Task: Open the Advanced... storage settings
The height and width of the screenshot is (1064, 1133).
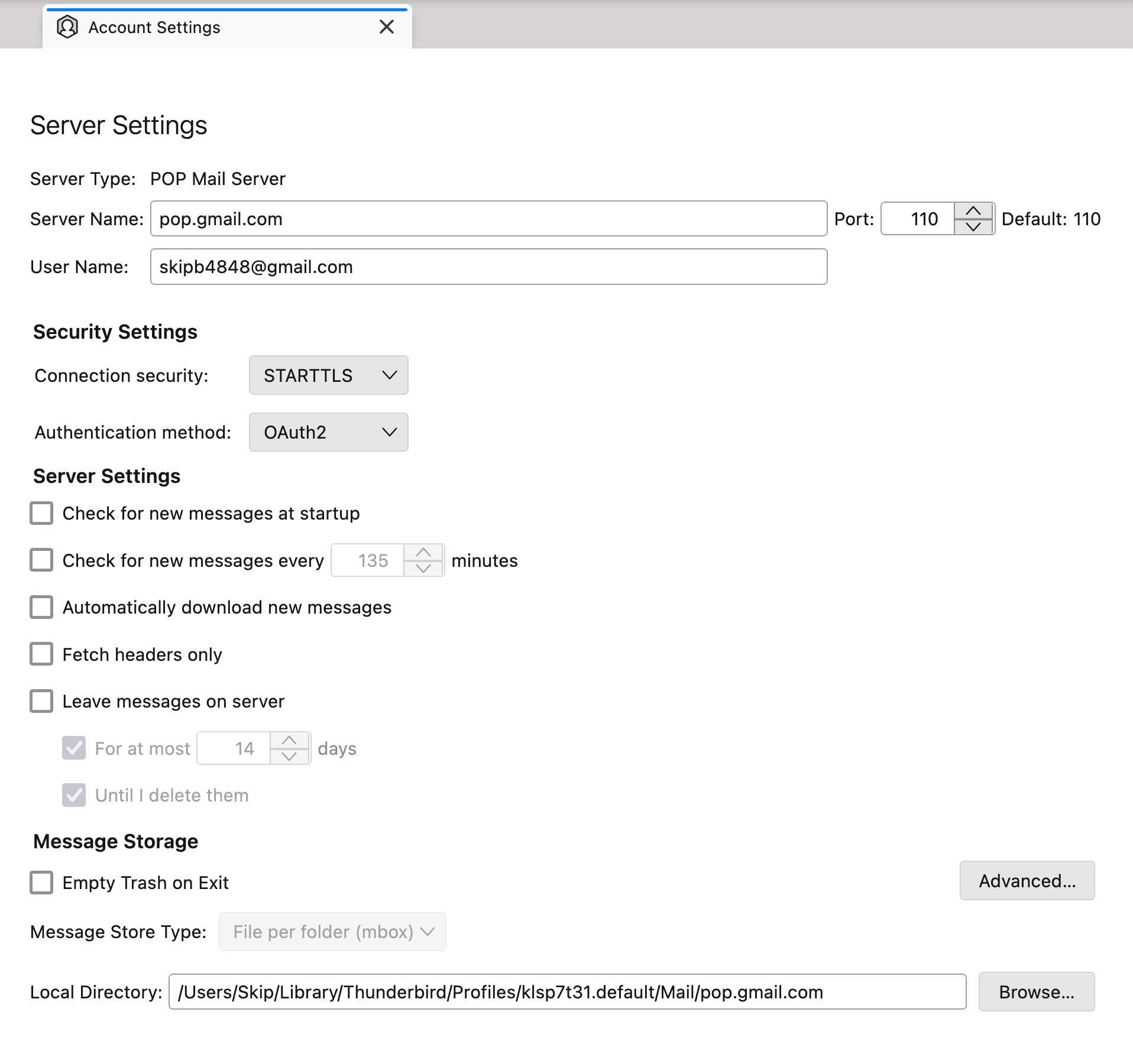Action: pos(1027,881)
